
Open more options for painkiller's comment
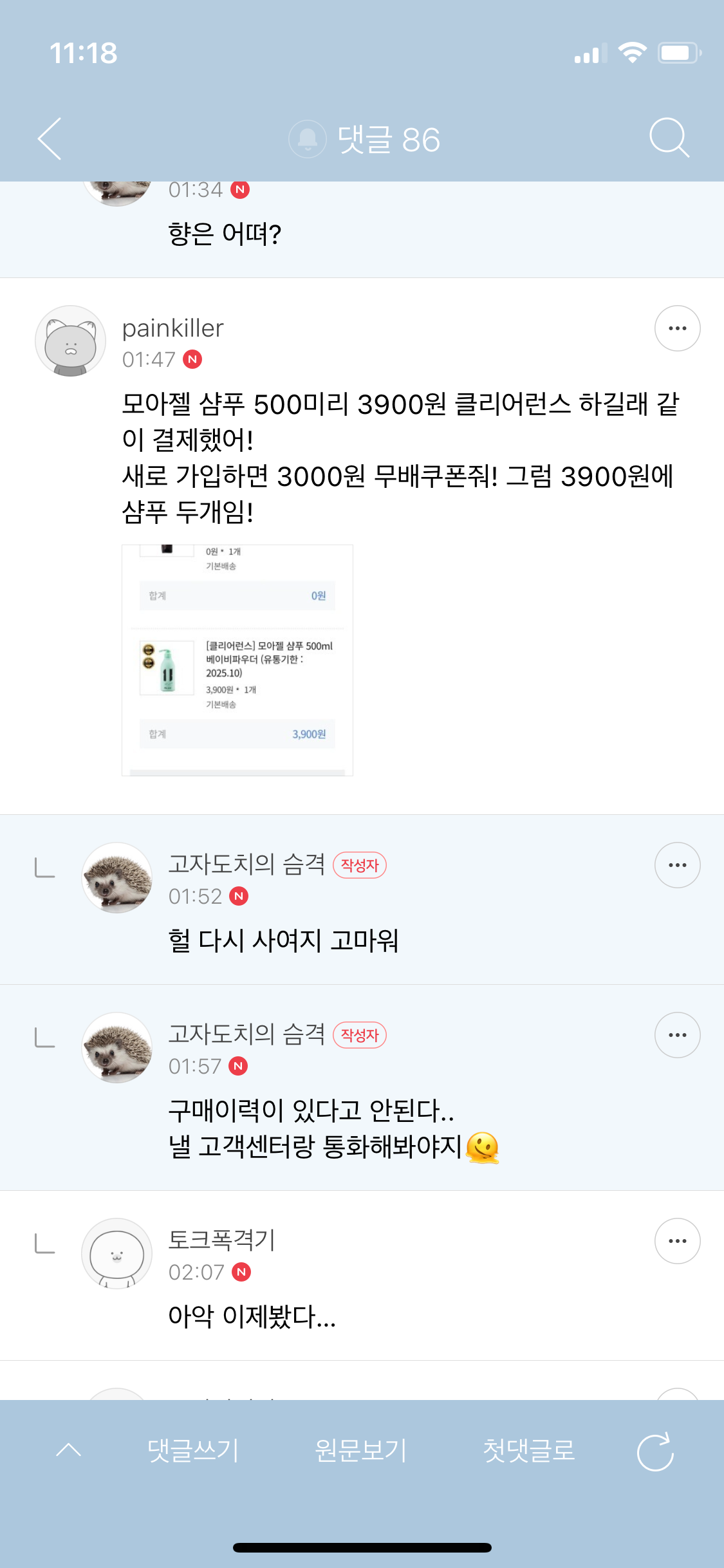(x=677, y=328)
